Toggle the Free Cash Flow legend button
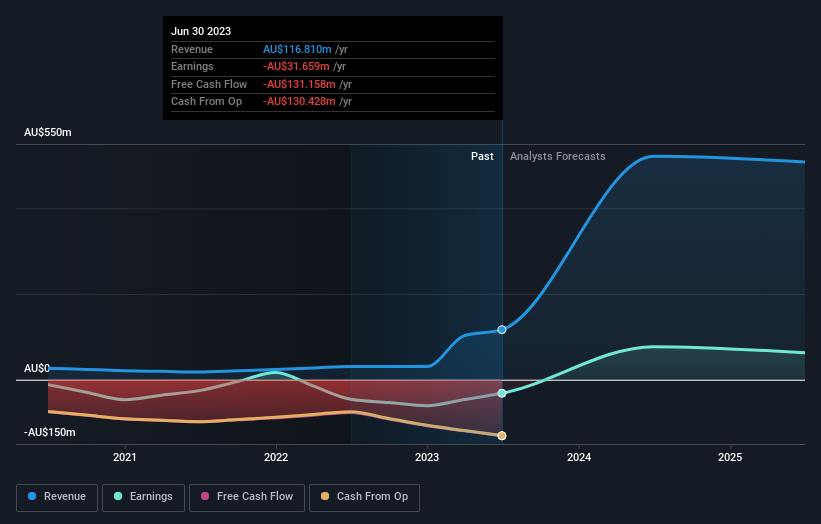821x524 pixels. point(247,497)
